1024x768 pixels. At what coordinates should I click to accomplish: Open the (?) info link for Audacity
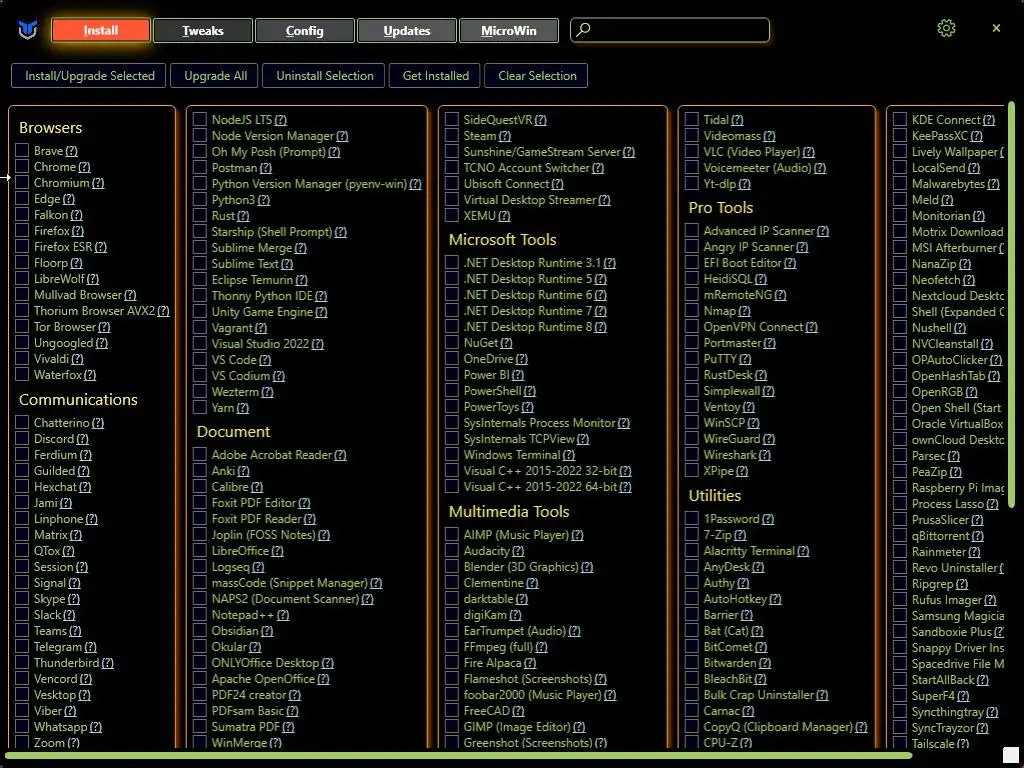click(518, 551)
